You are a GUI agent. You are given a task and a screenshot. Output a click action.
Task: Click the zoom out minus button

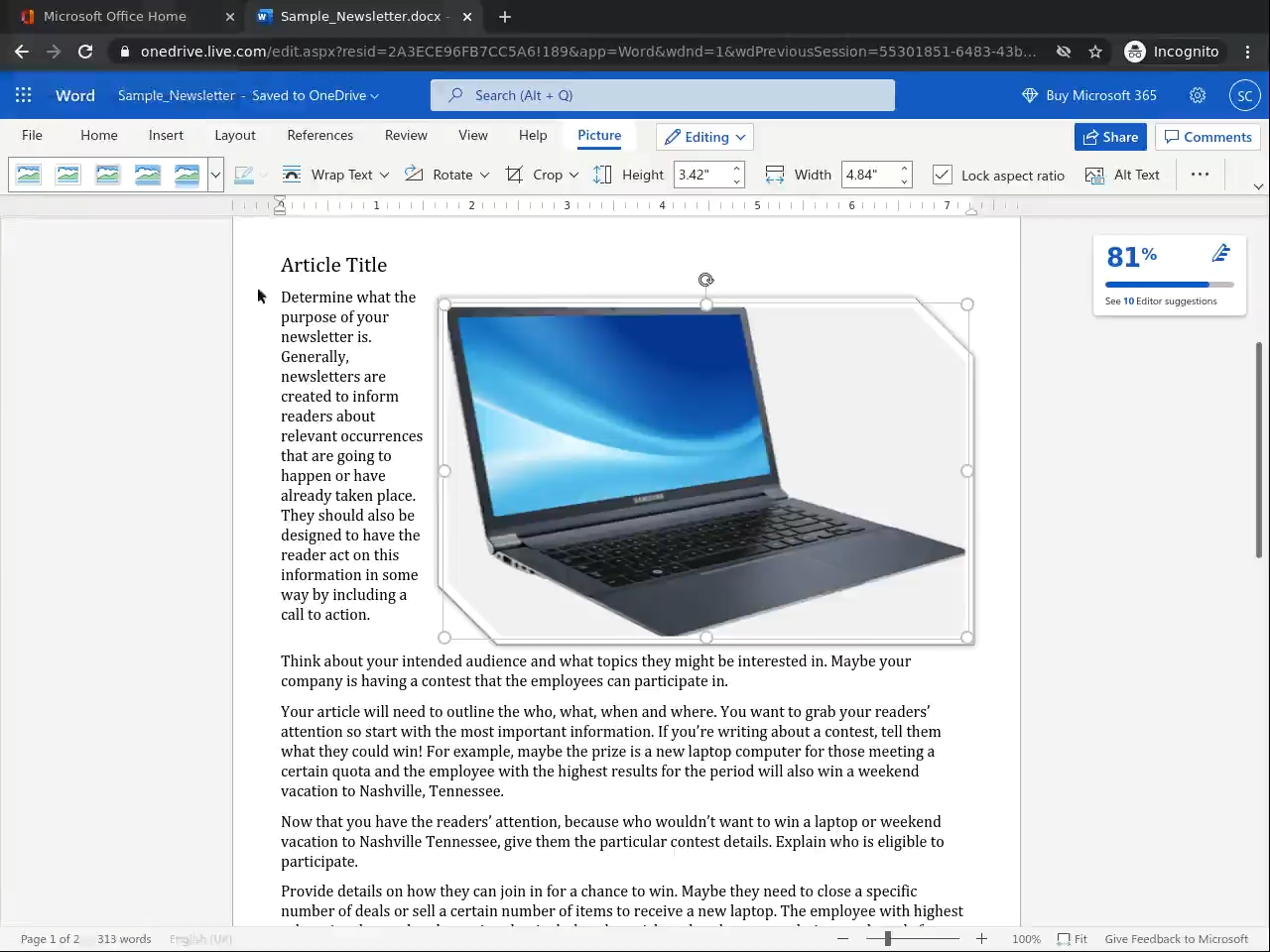(x=842, y=939)
